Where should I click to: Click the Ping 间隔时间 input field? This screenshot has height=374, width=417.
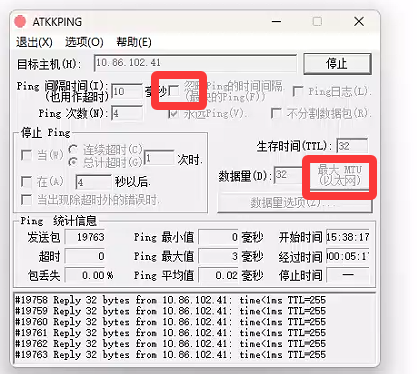[x=127, y=91]
